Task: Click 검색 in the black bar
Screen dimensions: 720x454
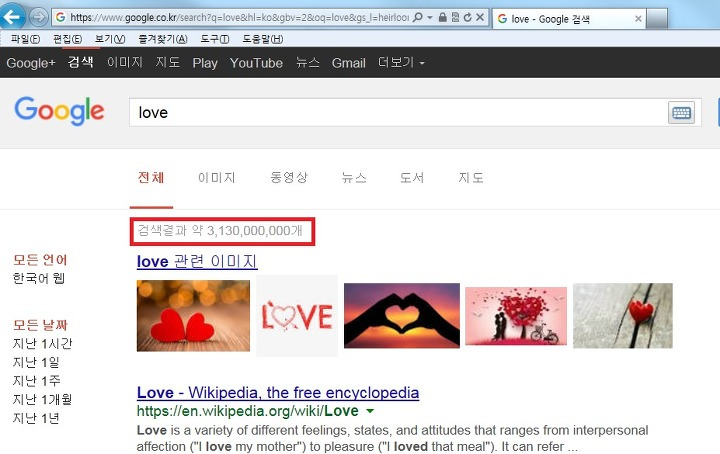Action: (81, 62)
